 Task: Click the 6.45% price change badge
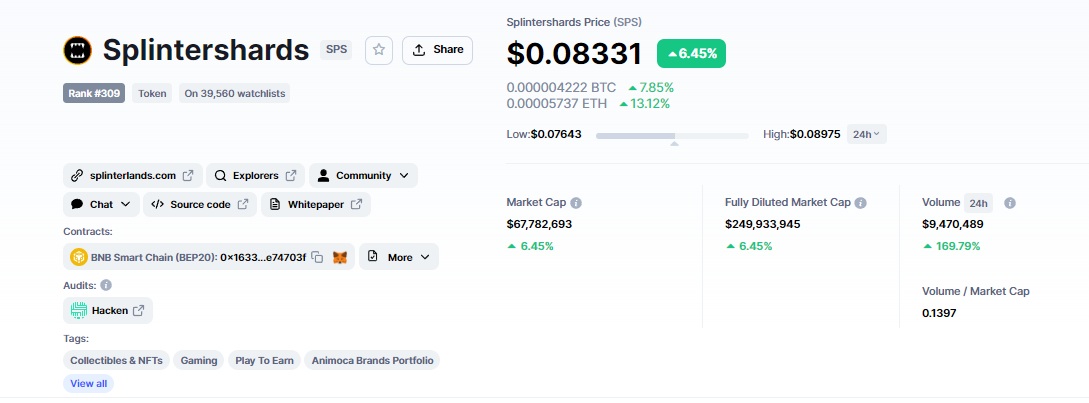tap(691, 54)
